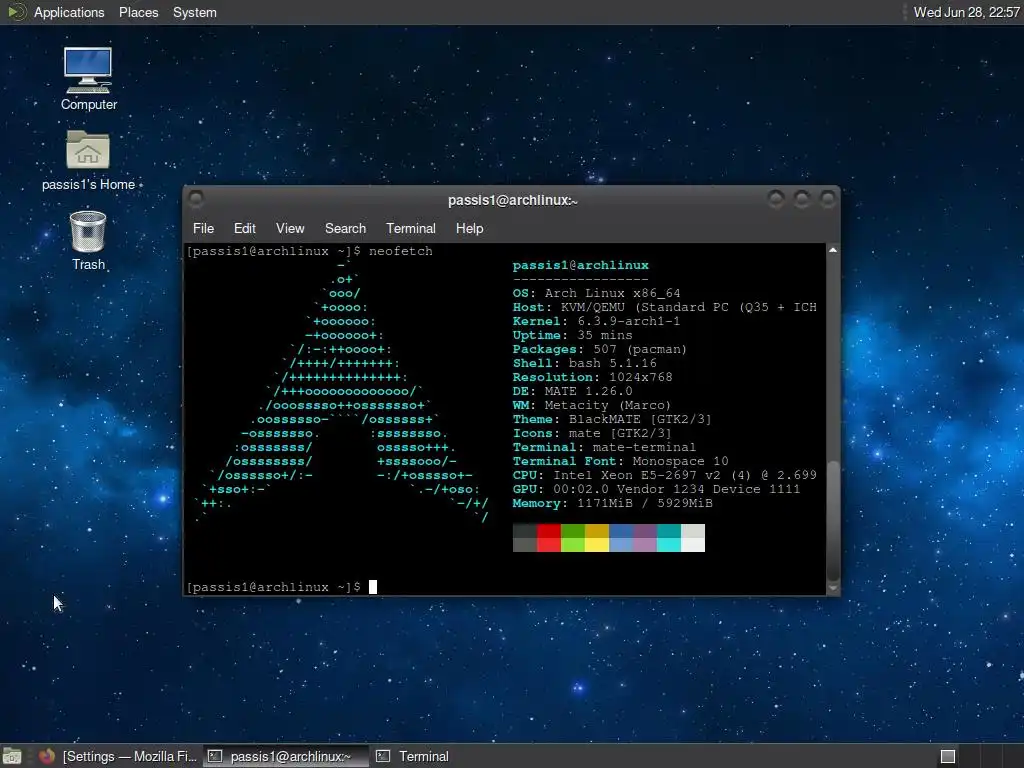Click the red color block in neofetch
Viewport: 1024px width, 768px height.
point(549,537)
